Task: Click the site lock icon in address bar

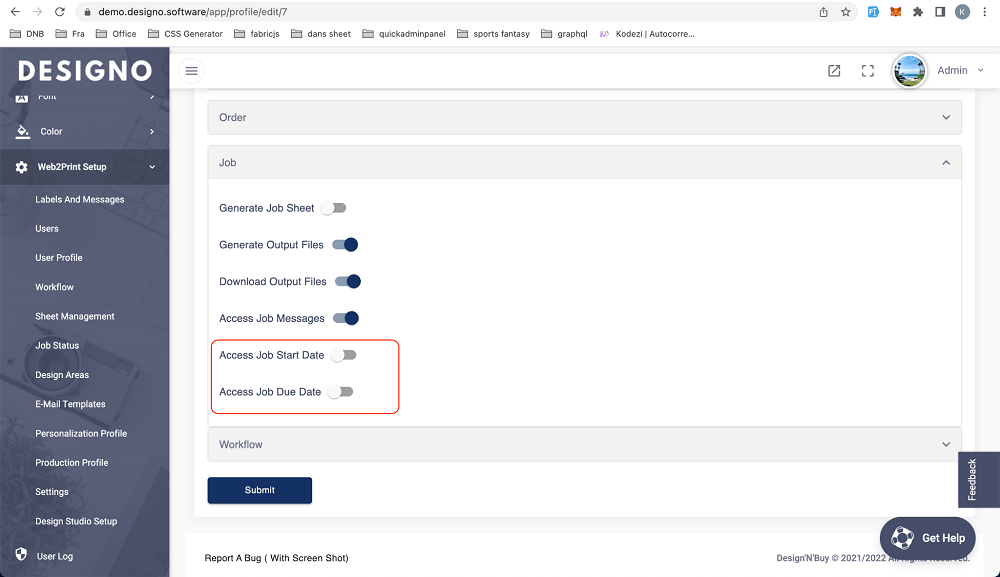Action: tap(87, 11)
